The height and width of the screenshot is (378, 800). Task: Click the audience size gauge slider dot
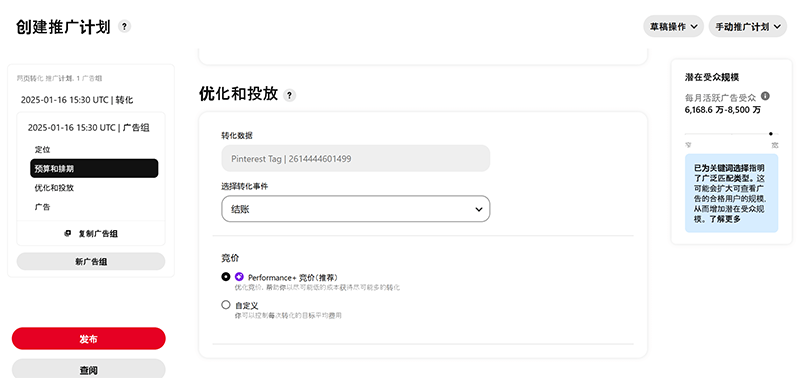(x=770, y=134)
